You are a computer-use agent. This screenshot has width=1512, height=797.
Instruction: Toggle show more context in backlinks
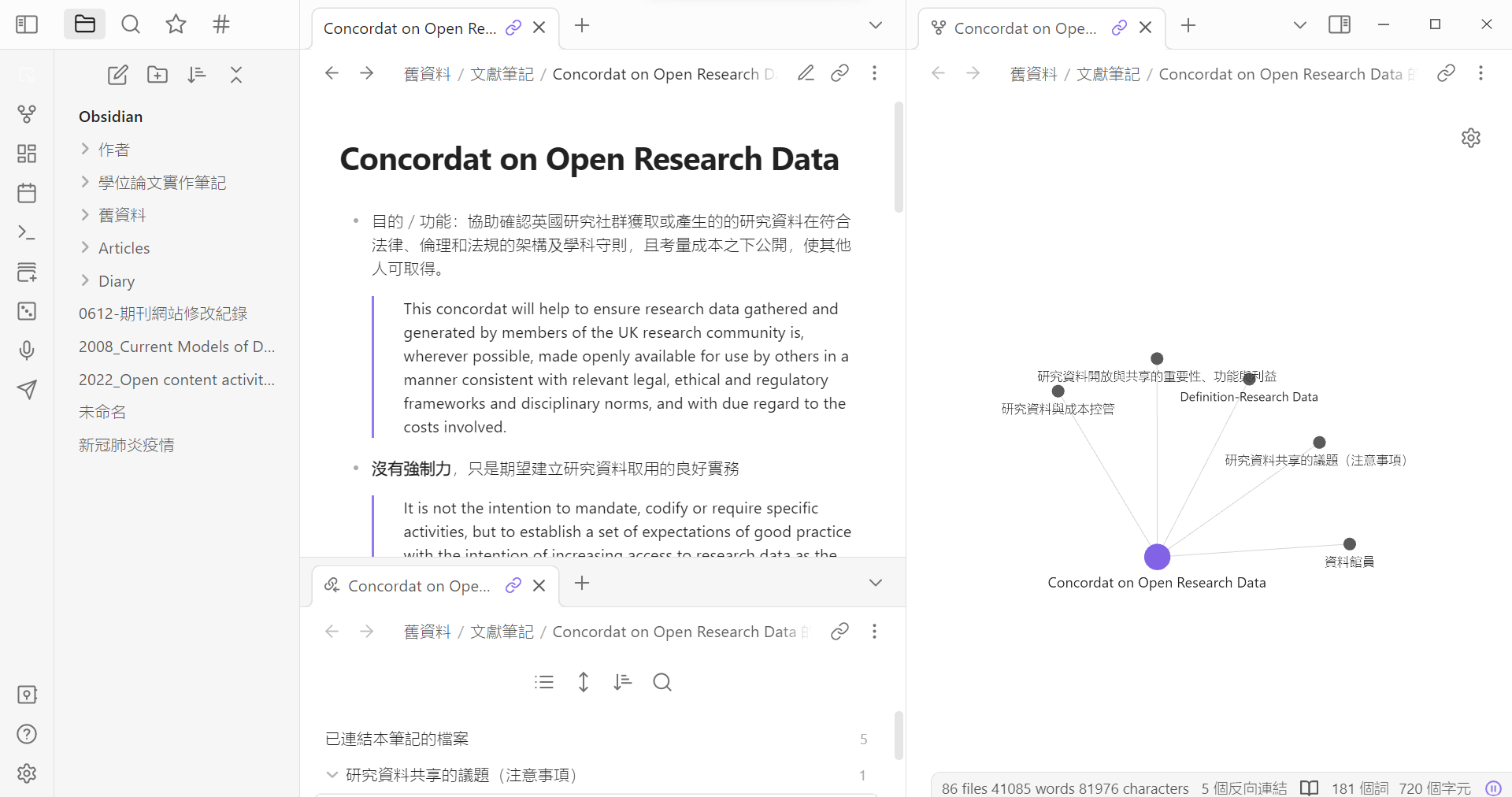click(584, 682)
